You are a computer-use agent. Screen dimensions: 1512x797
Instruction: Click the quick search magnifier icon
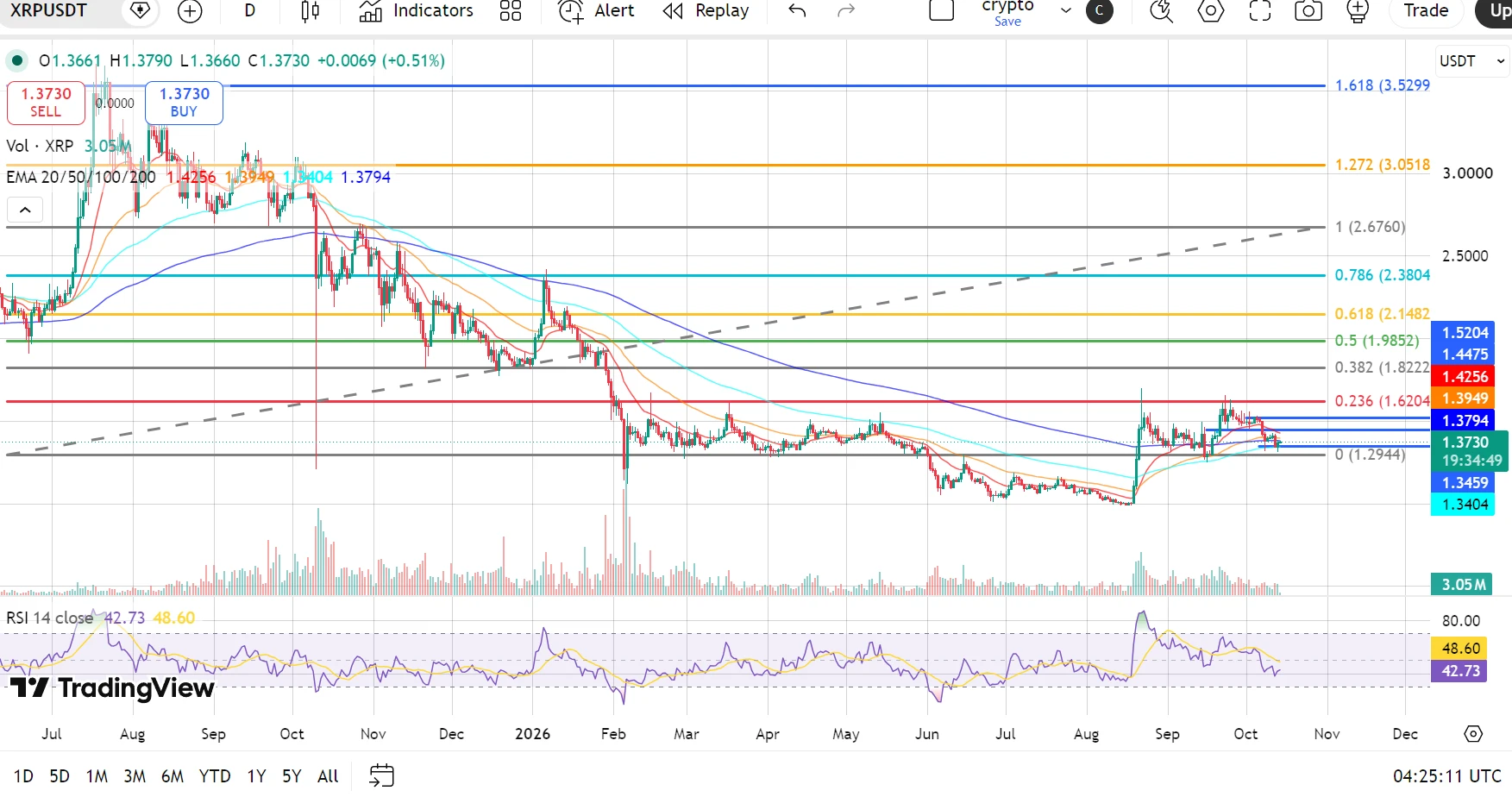(x=1162, y=11)
